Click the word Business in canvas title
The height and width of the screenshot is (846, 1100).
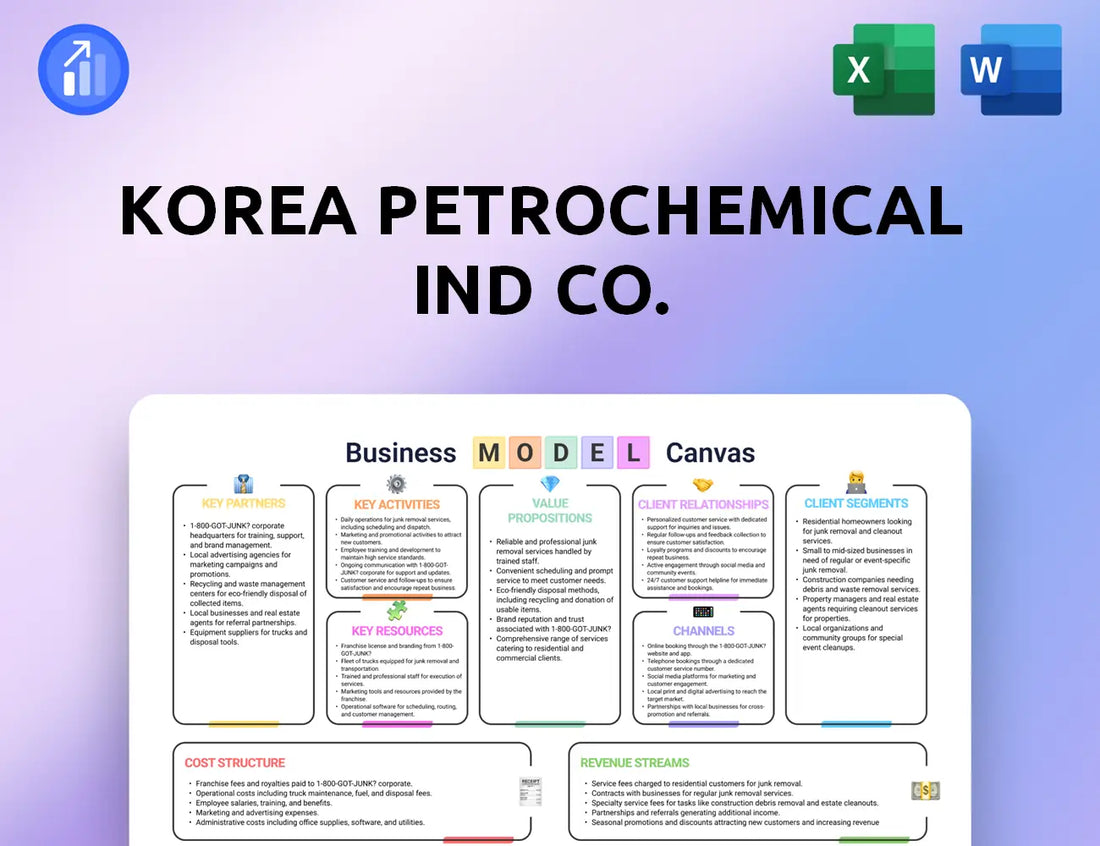coord(401,453)
